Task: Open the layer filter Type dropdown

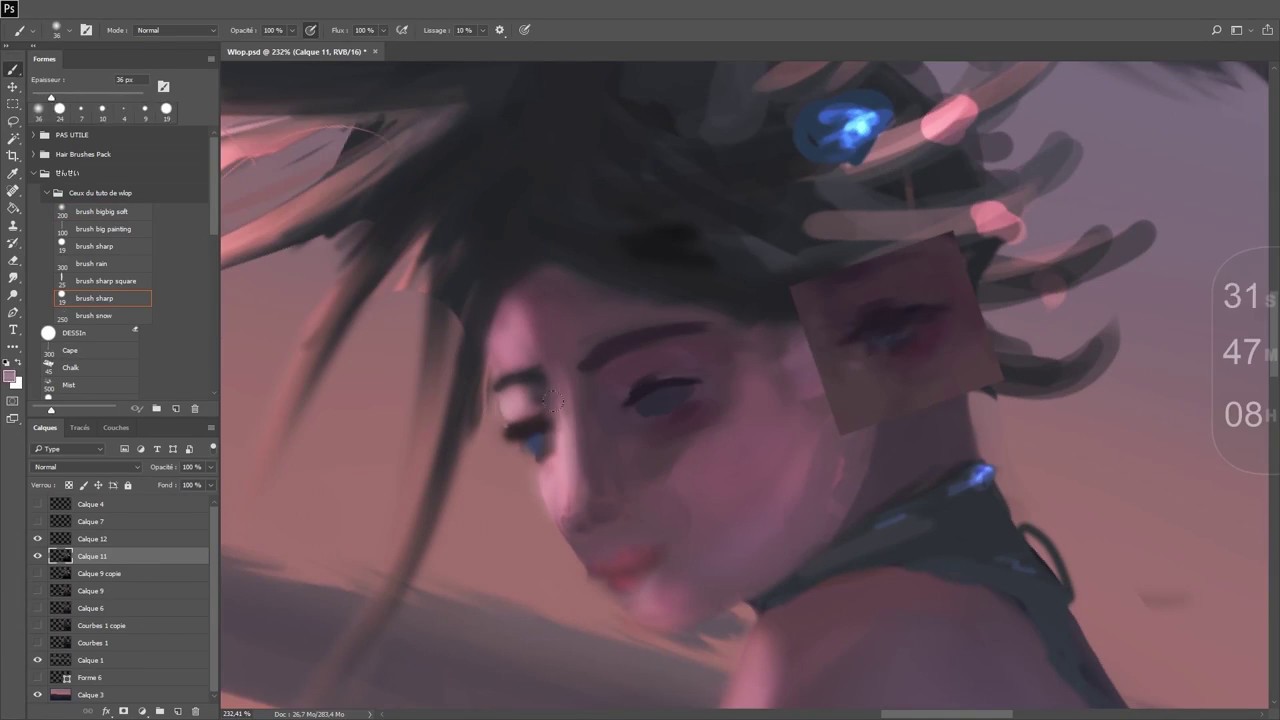Action: point(68,449)
